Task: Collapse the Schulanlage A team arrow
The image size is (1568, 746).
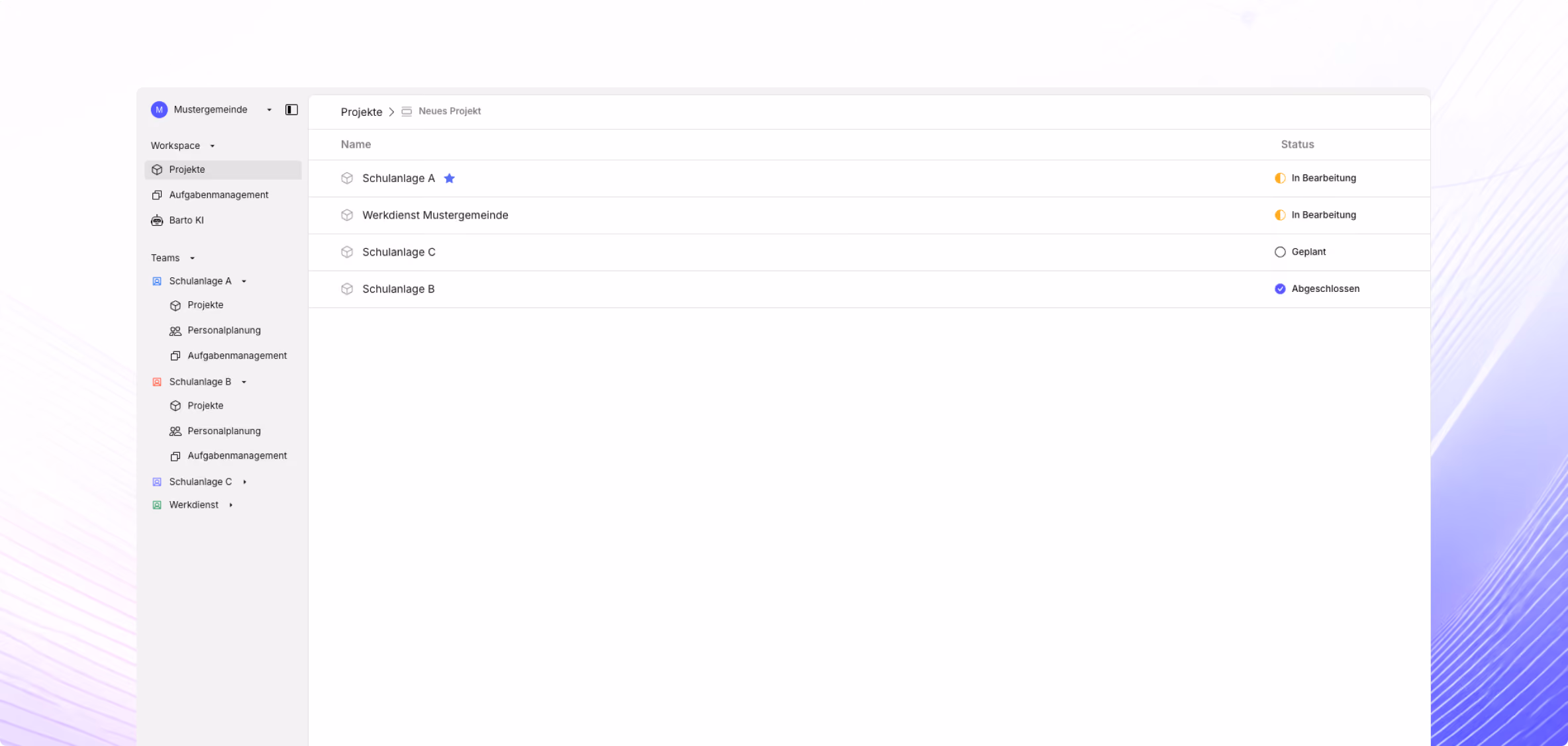Action: (x=244, y=281)
